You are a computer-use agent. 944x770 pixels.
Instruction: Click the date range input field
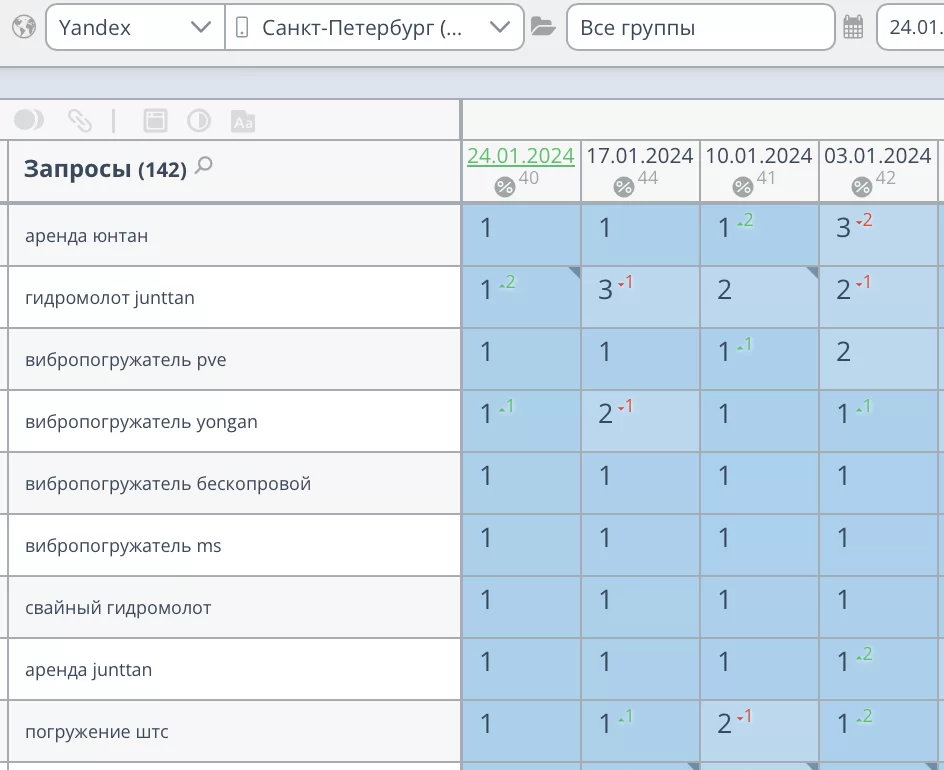(x=912, y=28)
